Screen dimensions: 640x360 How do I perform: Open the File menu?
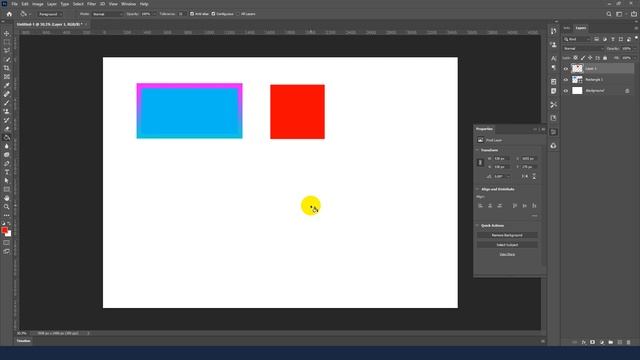point(14,4)
